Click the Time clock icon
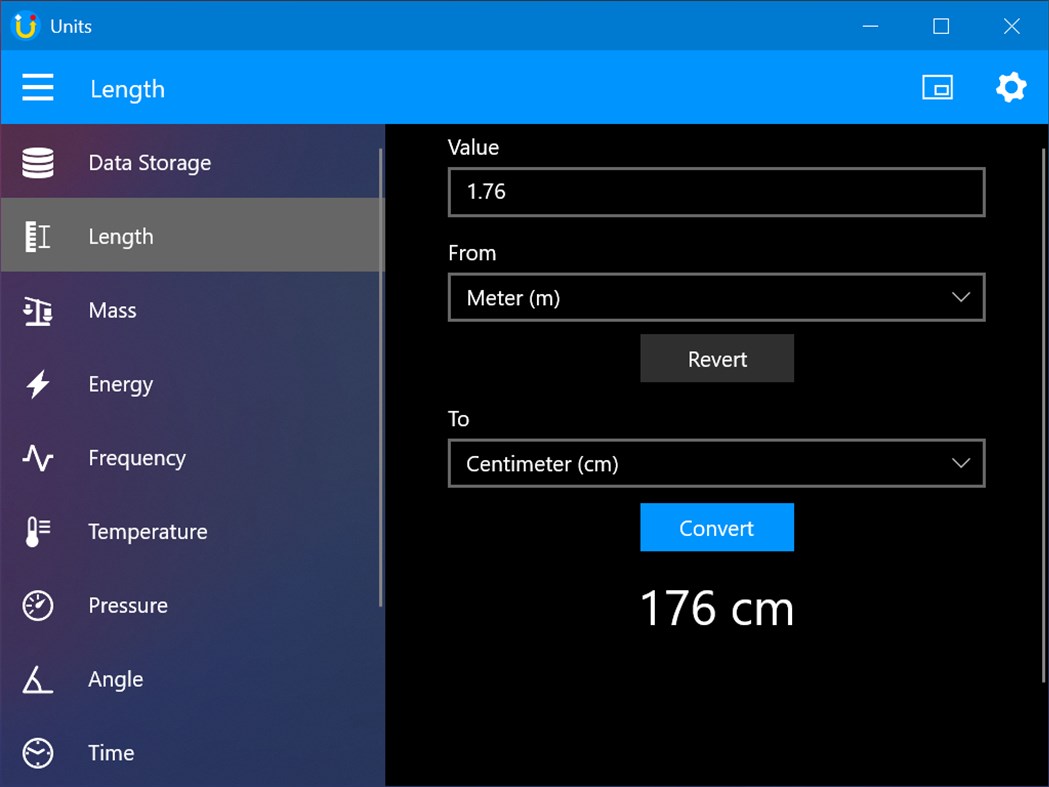This screenshot has height=787, width=1049. click(37, 753)
